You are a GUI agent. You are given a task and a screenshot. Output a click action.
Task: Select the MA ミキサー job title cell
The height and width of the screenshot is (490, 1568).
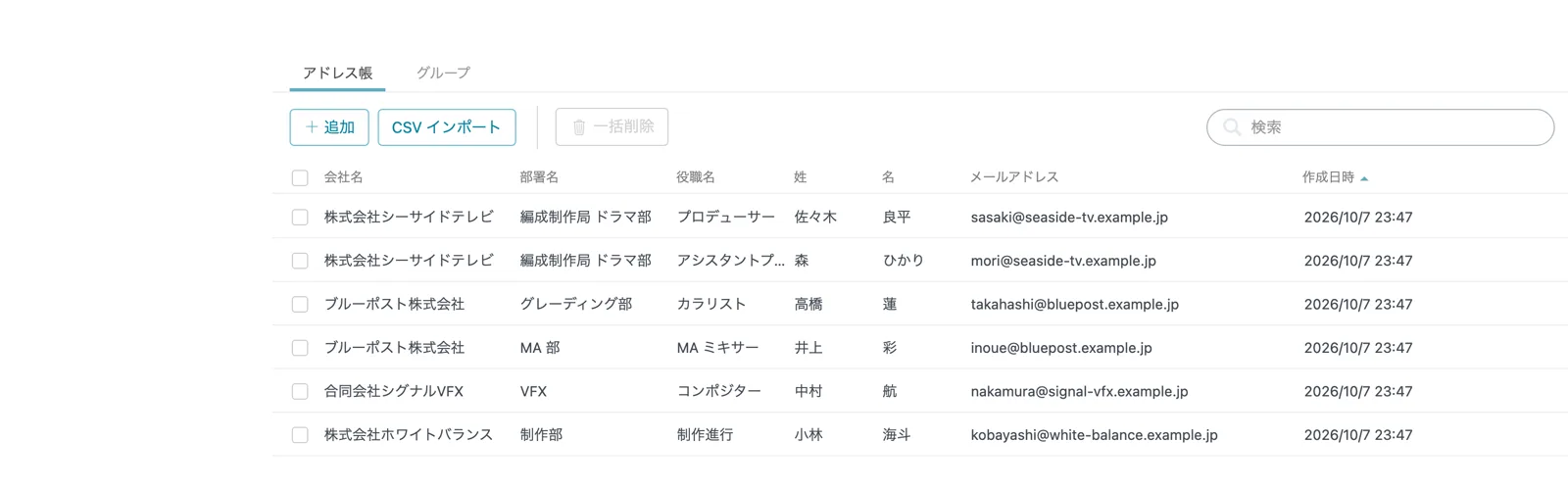718,348
